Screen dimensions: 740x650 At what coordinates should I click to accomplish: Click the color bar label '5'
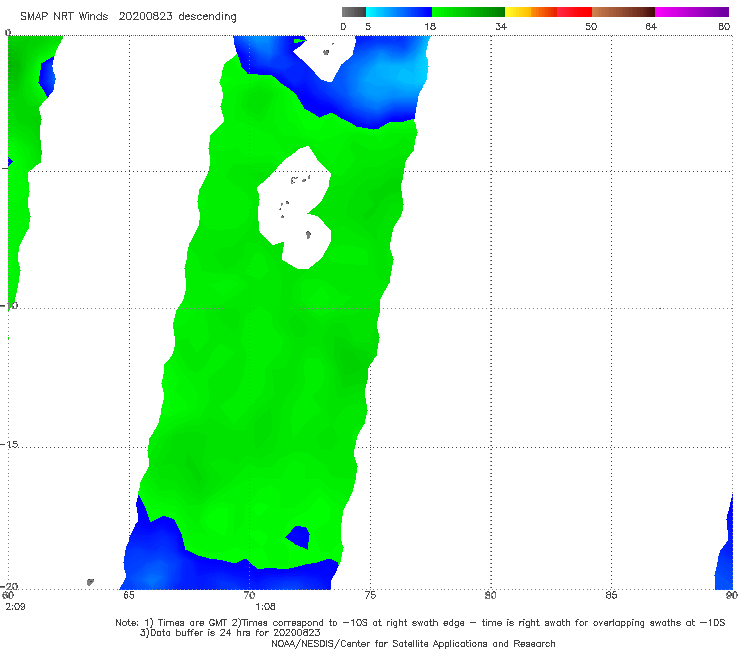[x=368, y=26]
